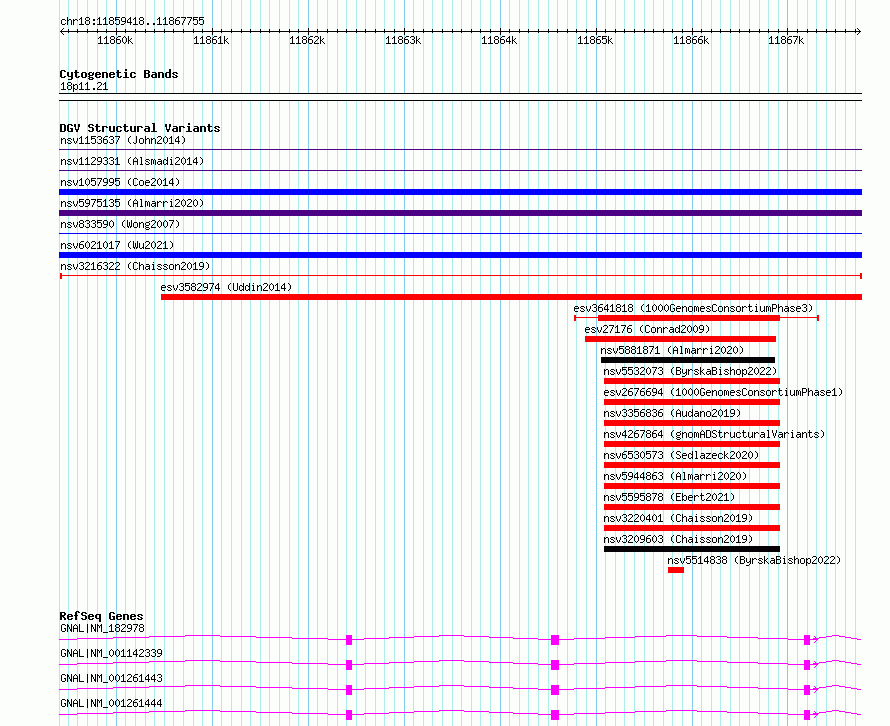Viewport: 890px width, 726px height.
Task: Click the nsv1153637 (John2014) variant label
Action: [x=123, y=140]
